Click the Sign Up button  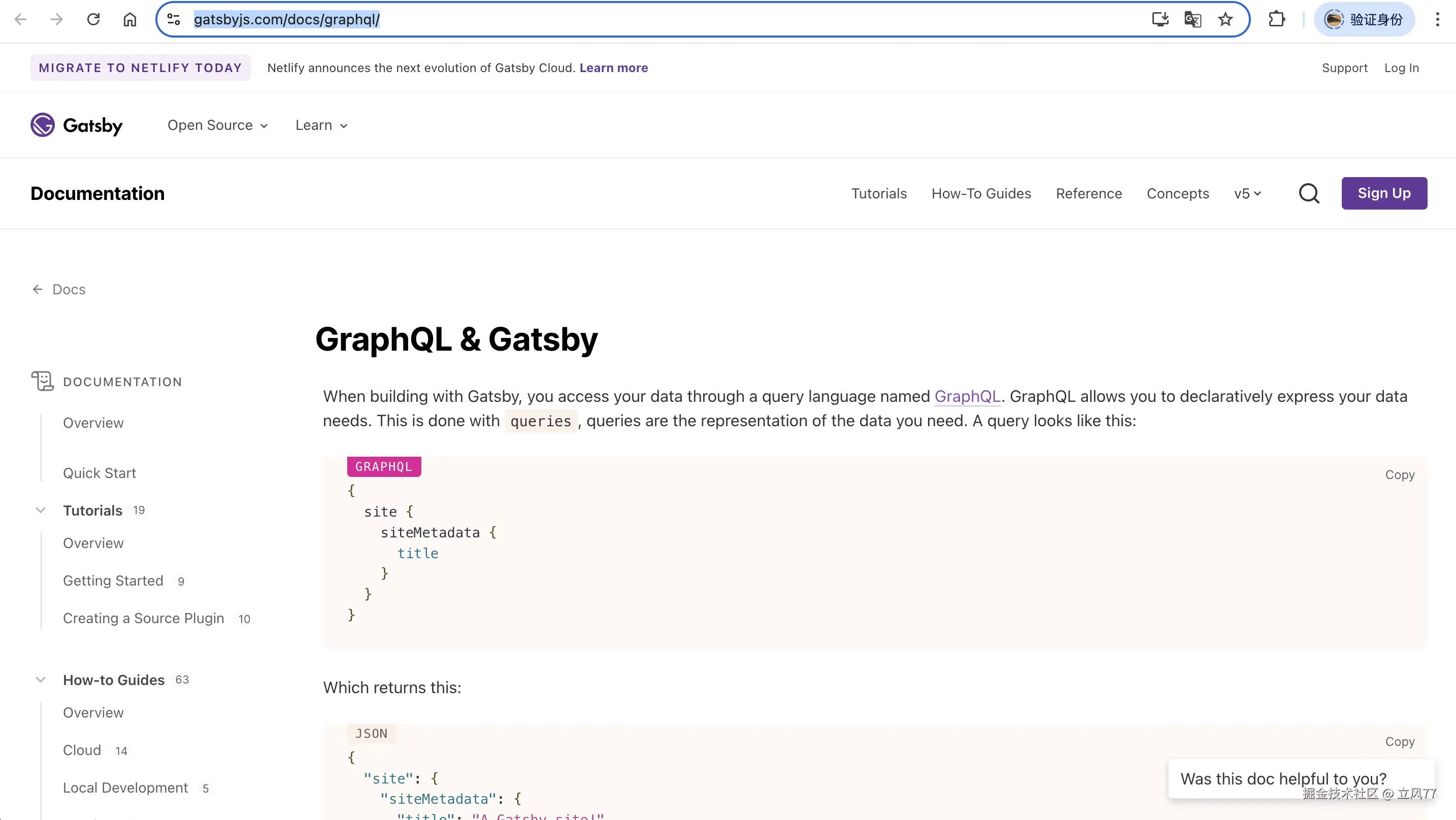(x=1384, y=193)
